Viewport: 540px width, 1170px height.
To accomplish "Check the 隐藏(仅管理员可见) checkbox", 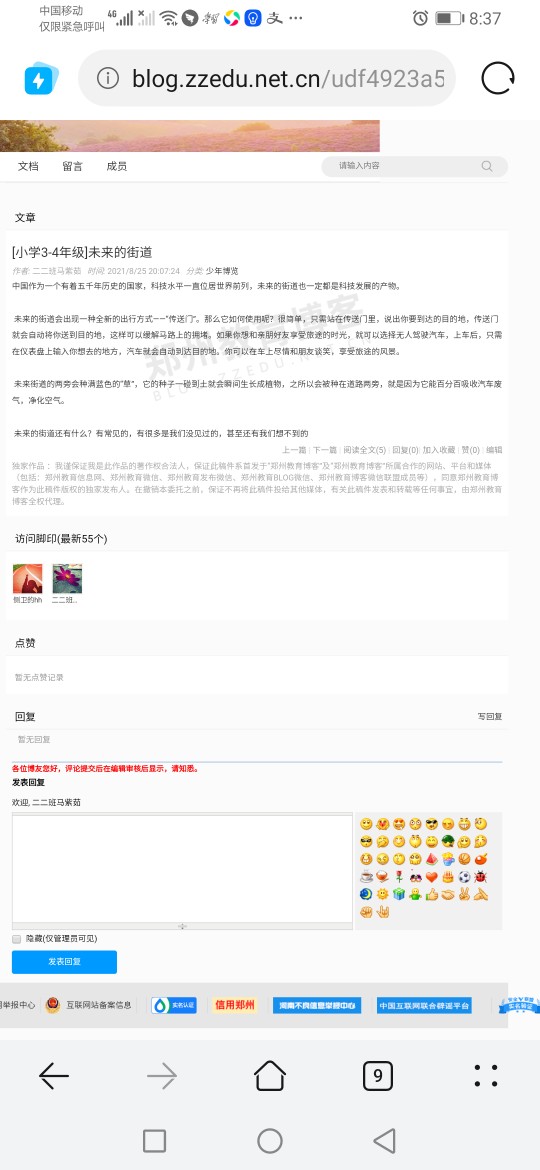I will pyautogui.click(x=16, y=939).
